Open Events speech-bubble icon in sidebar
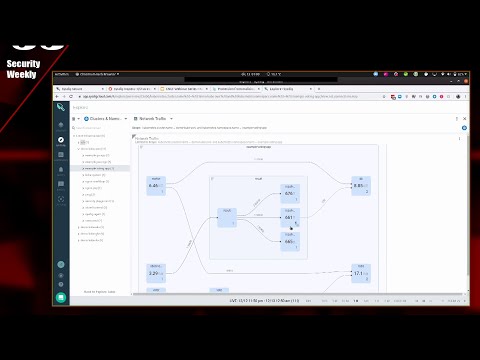Viewport: 480px width, 360px height. [x=61, y=185]
